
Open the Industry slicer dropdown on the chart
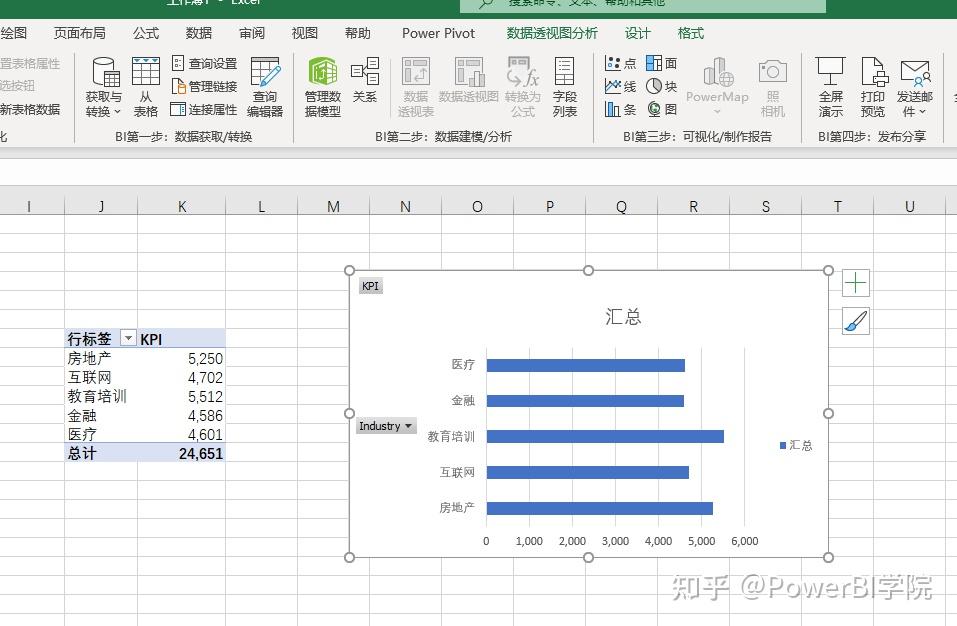pyautogui.click(x=410, y=425)
